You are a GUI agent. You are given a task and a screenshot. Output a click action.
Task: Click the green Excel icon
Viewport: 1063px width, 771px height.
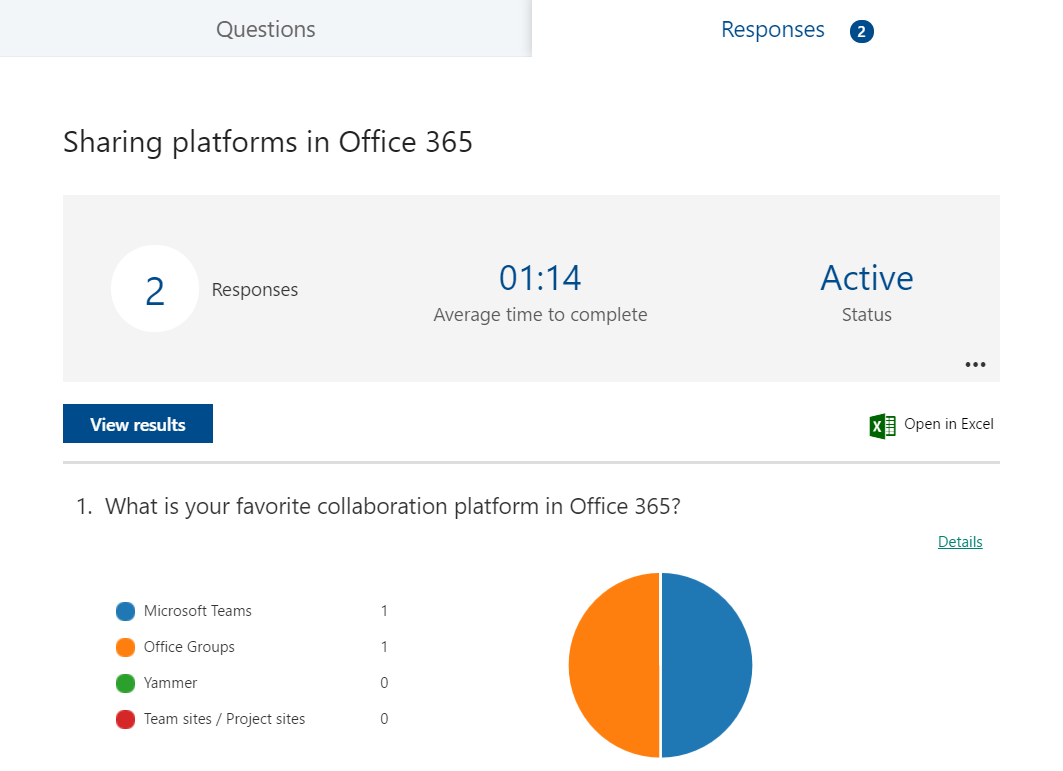(x=882, y=426)
